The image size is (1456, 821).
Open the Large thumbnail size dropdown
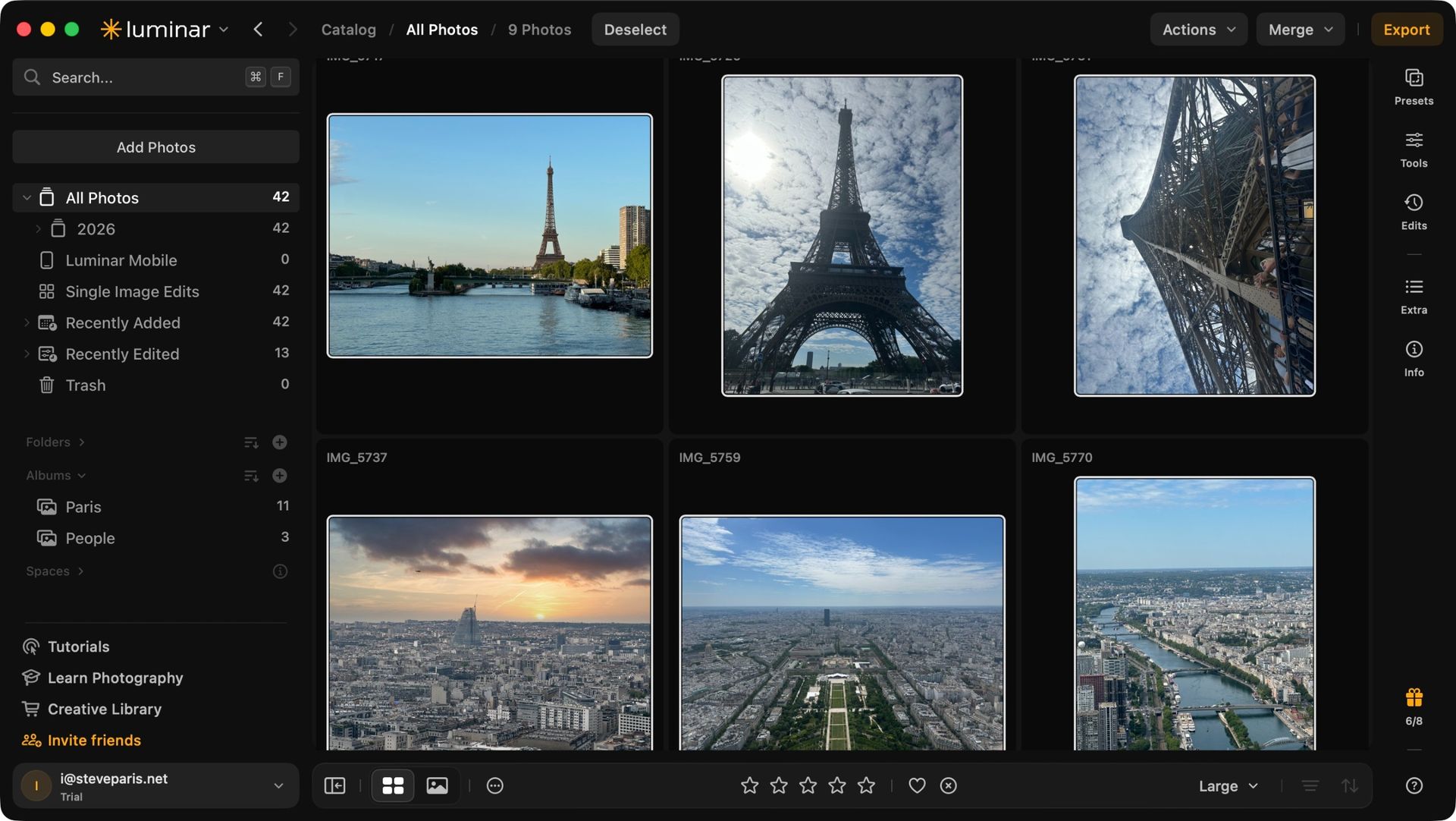click(1228, 786)
